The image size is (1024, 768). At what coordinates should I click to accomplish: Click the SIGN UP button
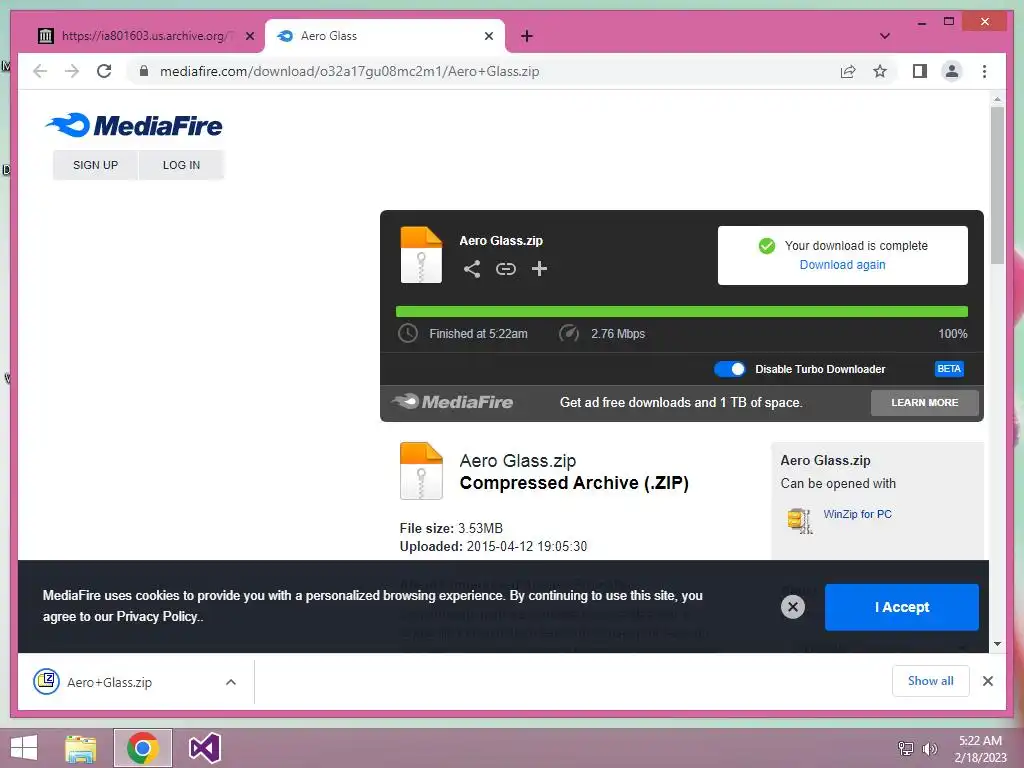pos(95,165)
